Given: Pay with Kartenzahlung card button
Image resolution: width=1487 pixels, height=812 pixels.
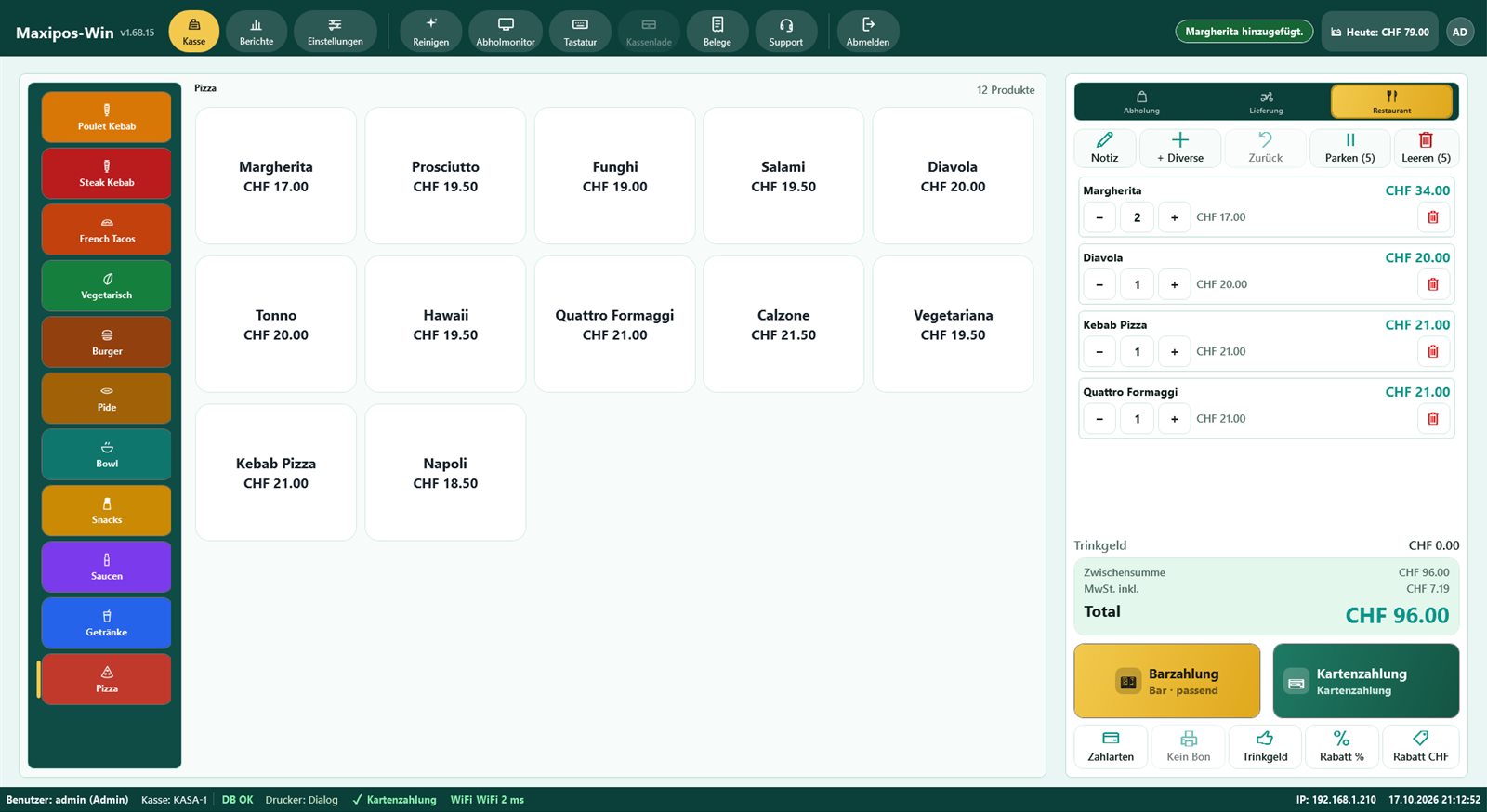Looking at the screenshot, I should [1366, 681].
